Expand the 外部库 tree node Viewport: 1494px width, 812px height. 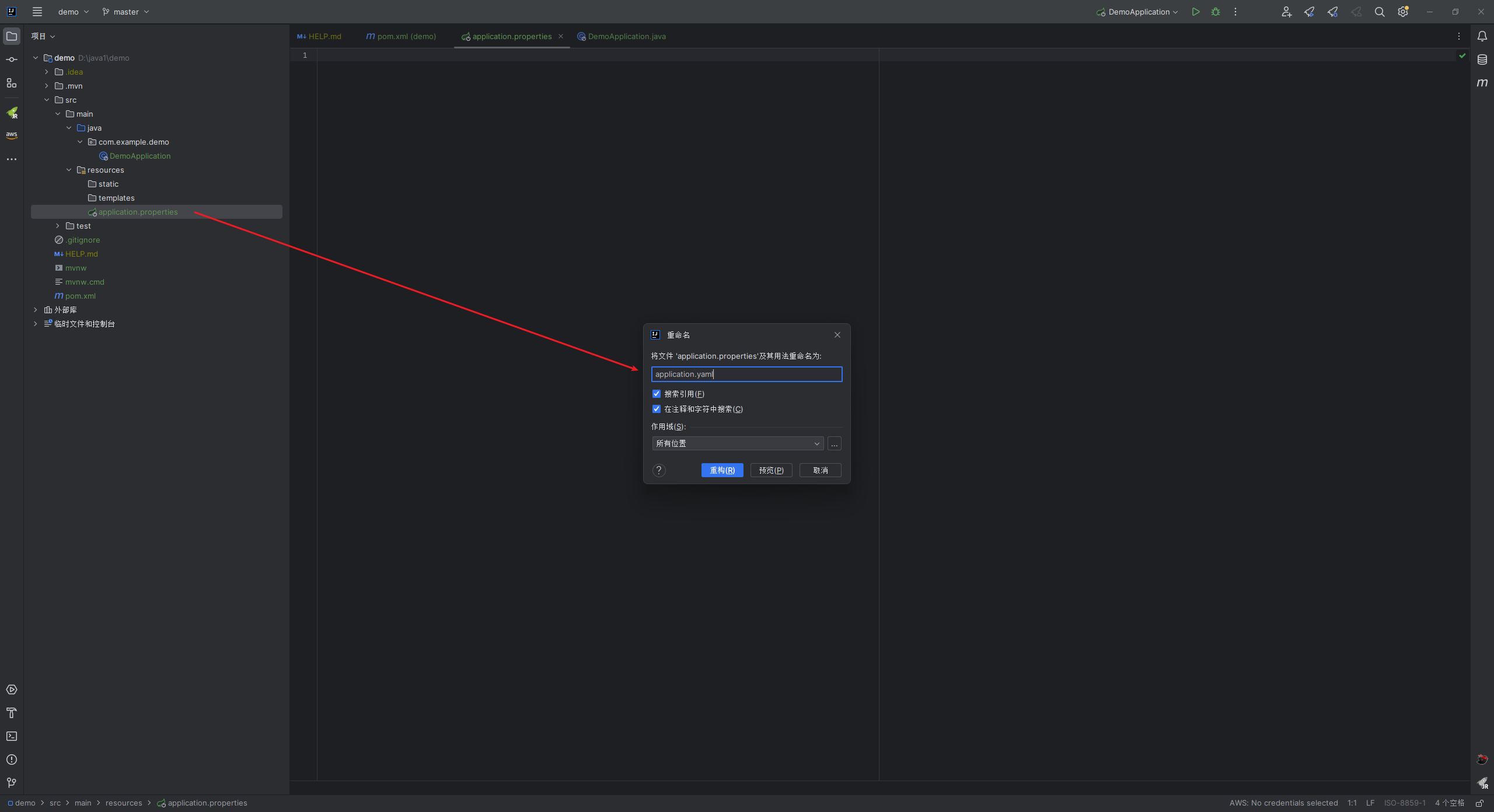point(36,310)
